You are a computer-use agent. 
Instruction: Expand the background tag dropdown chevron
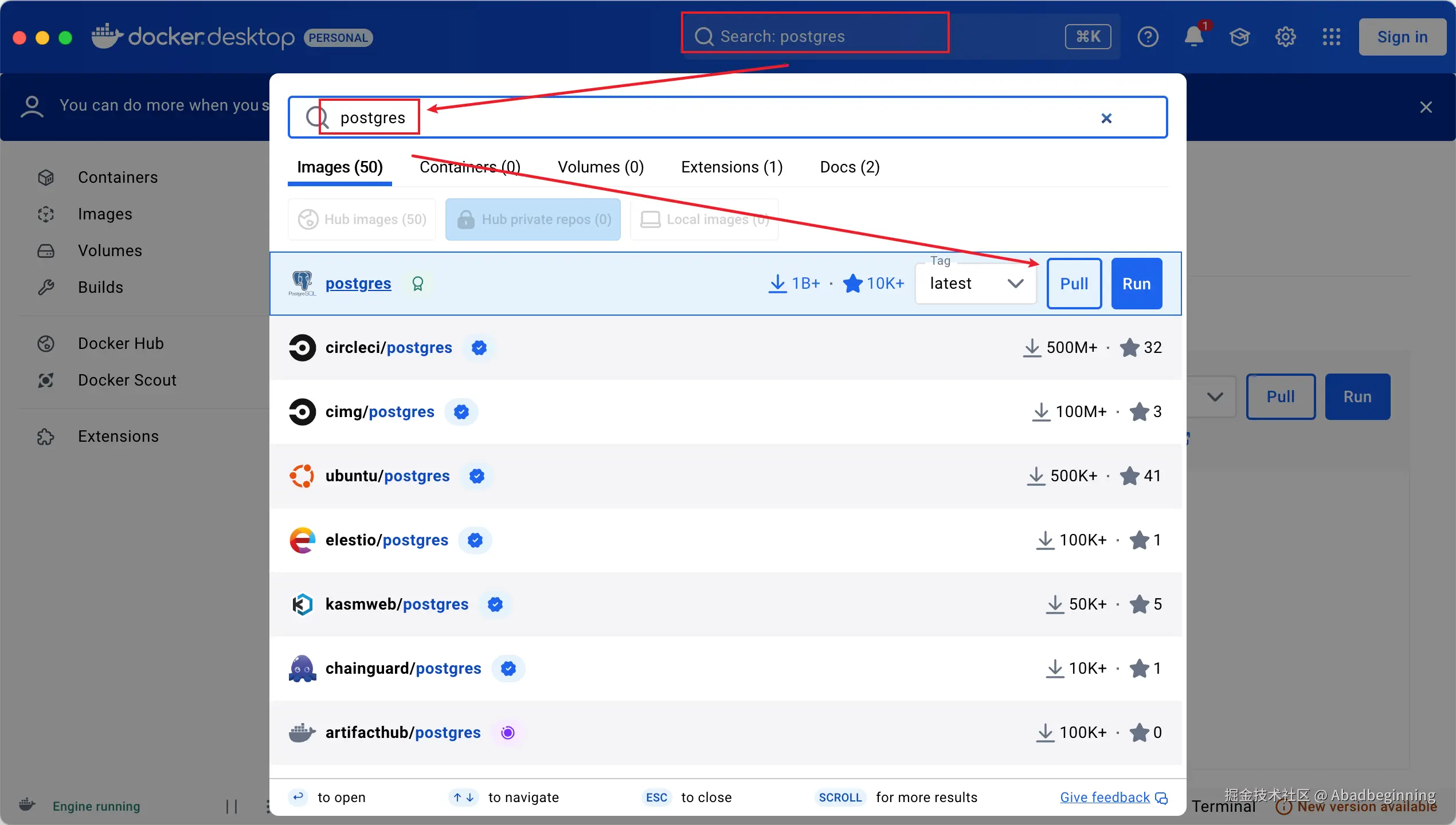(x=1215, y=396)
